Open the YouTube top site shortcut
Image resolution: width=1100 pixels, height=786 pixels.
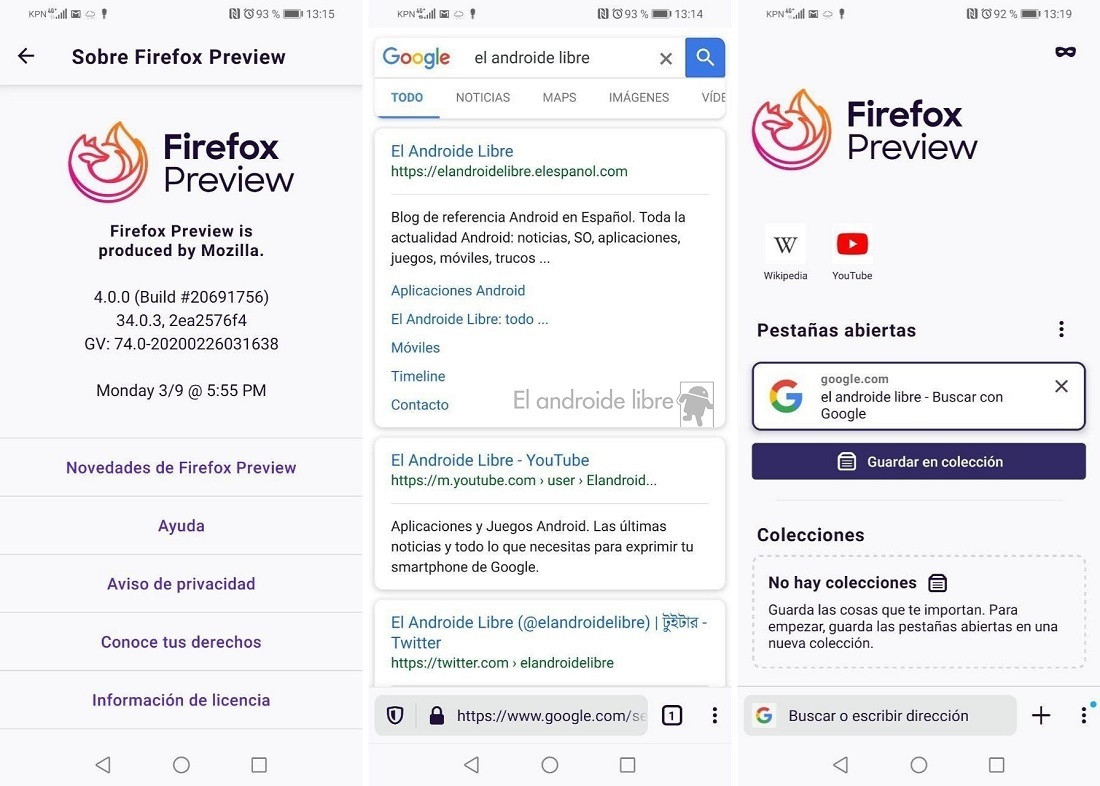click(x=852, y=253)
